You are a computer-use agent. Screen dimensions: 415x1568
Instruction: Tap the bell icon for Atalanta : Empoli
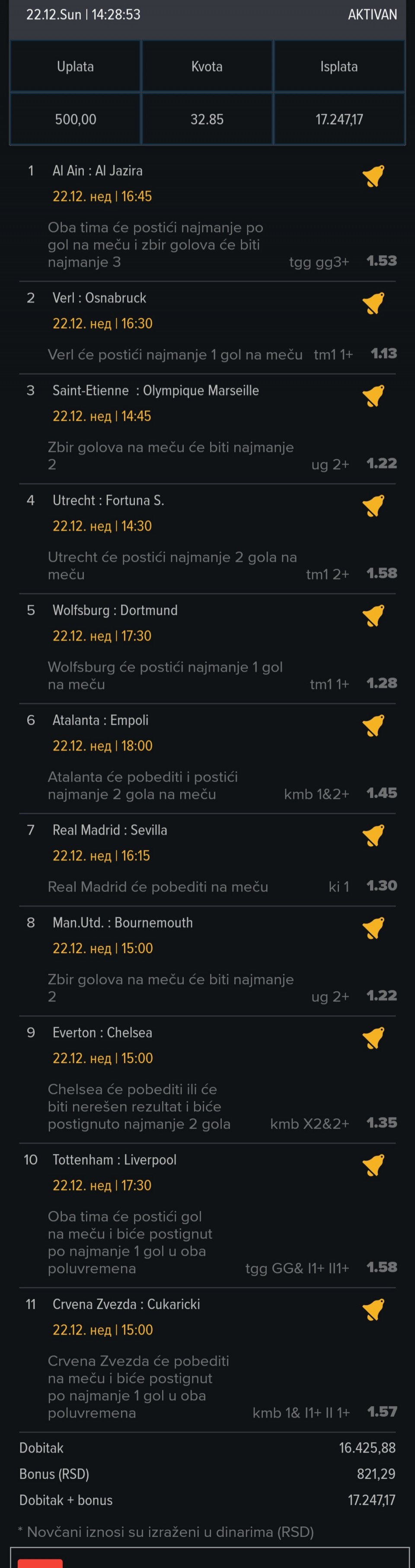pos(373,725)
